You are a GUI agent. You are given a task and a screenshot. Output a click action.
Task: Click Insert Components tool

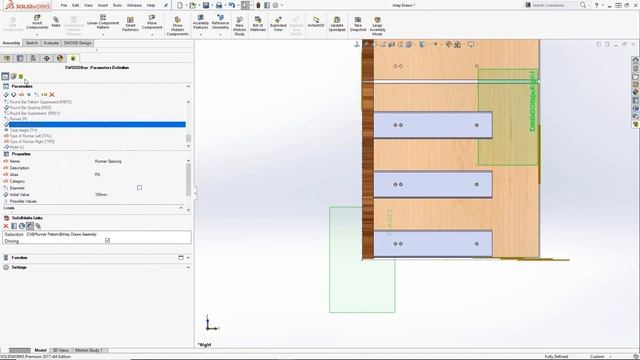pos(37,22)
